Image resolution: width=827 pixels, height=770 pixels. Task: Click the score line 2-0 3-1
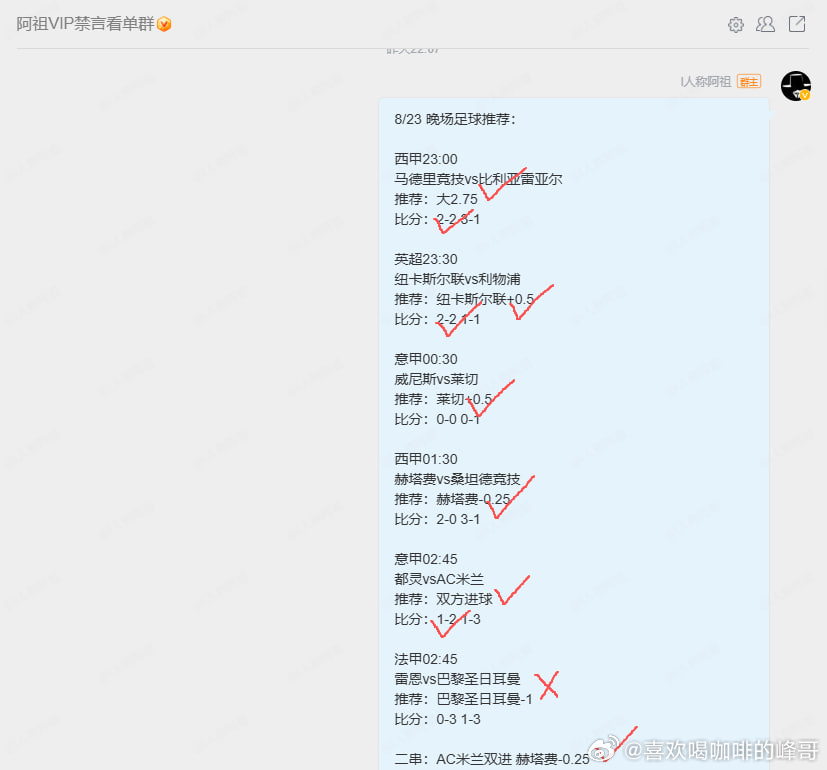(437, 519)
